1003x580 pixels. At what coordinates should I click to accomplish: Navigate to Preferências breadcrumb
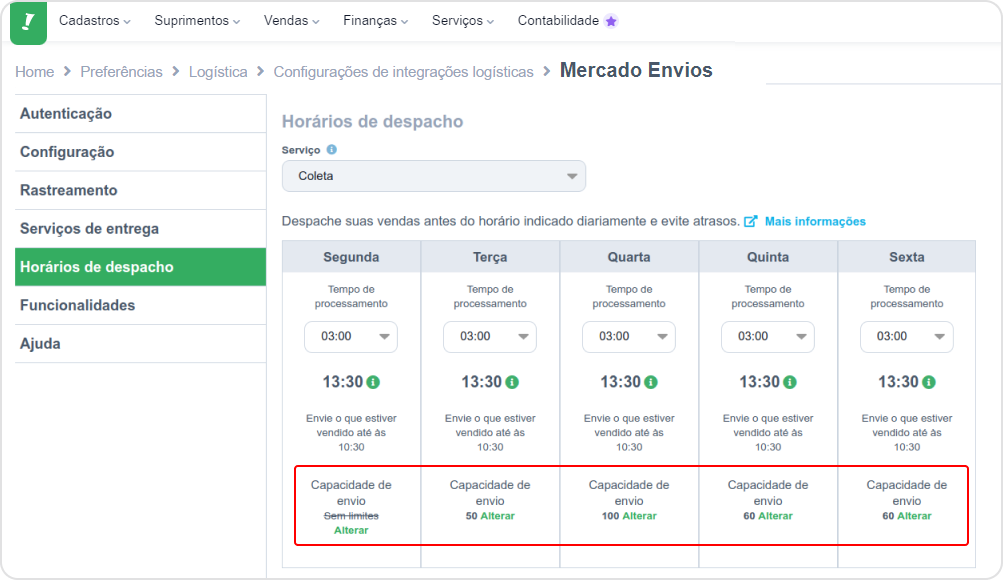coord(122,72)
